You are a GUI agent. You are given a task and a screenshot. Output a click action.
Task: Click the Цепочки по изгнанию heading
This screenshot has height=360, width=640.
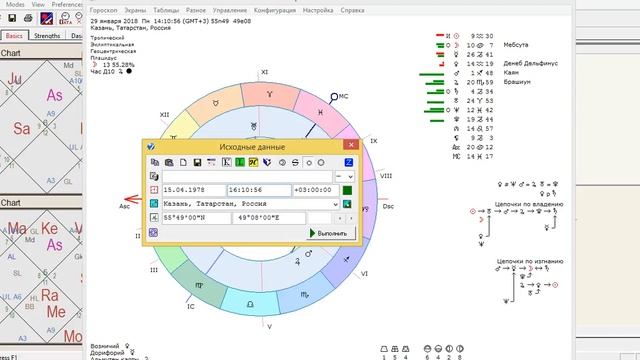click(530, 261)
